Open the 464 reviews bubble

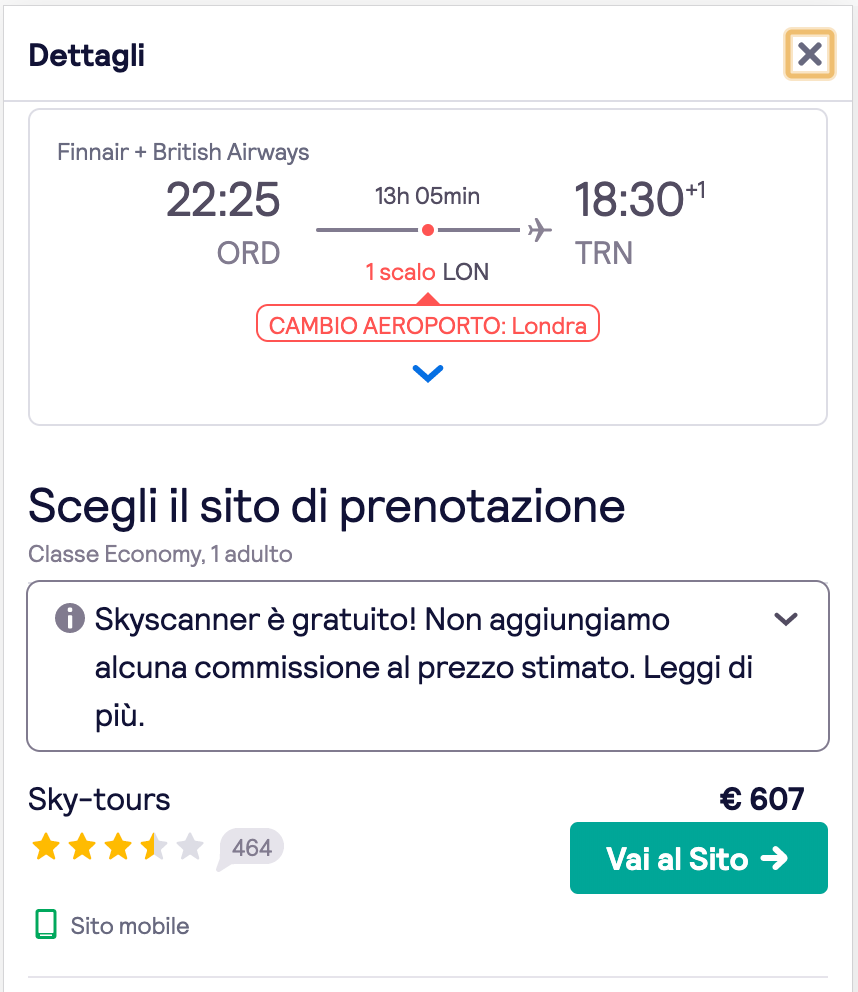click(x=251, y=848)
